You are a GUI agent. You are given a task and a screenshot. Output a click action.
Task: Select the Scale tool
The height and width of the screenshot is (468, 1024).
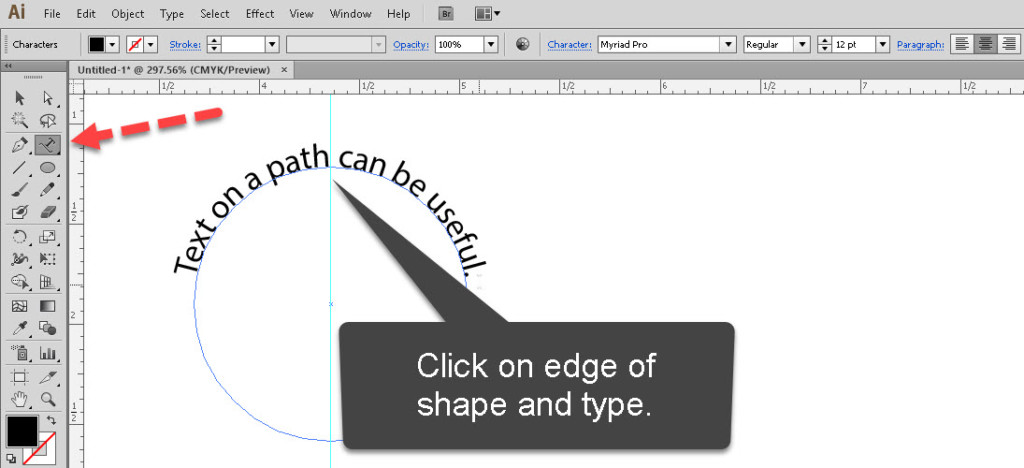pos(48,237)
